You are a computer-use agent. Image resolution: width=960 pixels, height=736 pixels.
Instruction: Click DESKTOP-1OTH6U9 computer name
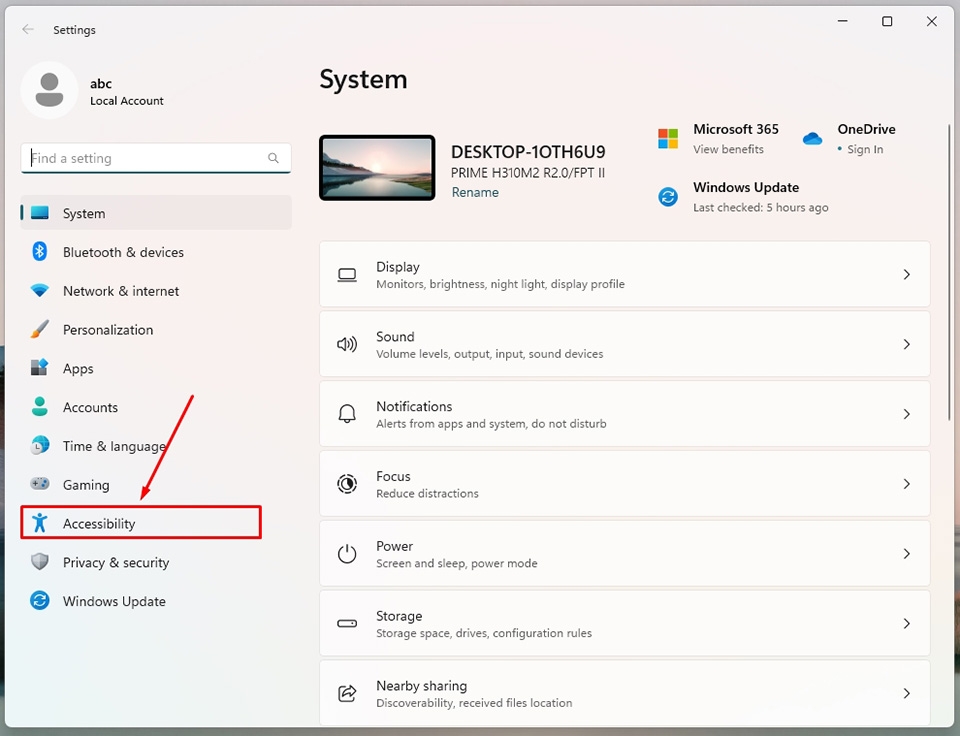(x=528, y=152)
